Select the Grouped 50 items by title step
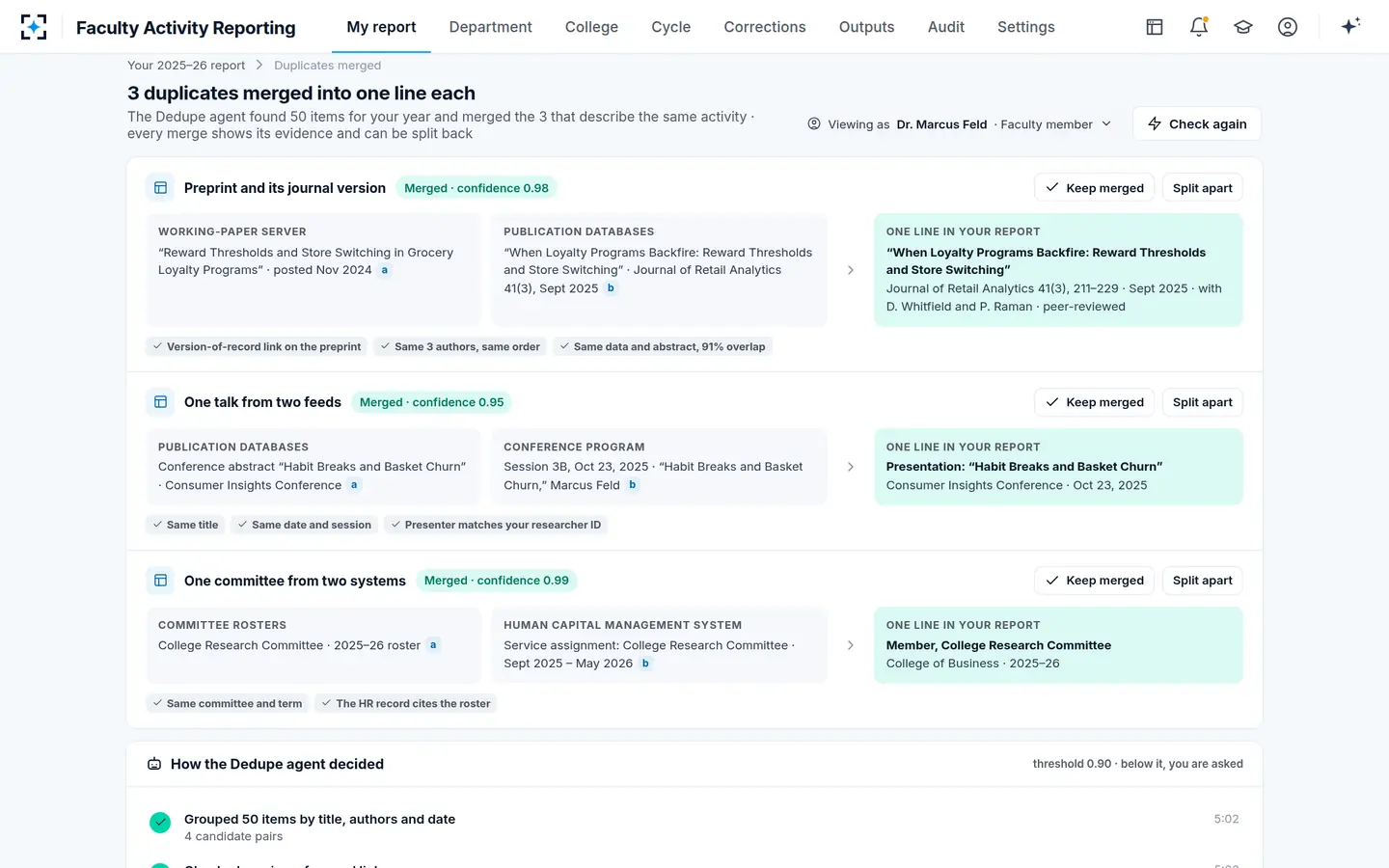 pos(694,827)
